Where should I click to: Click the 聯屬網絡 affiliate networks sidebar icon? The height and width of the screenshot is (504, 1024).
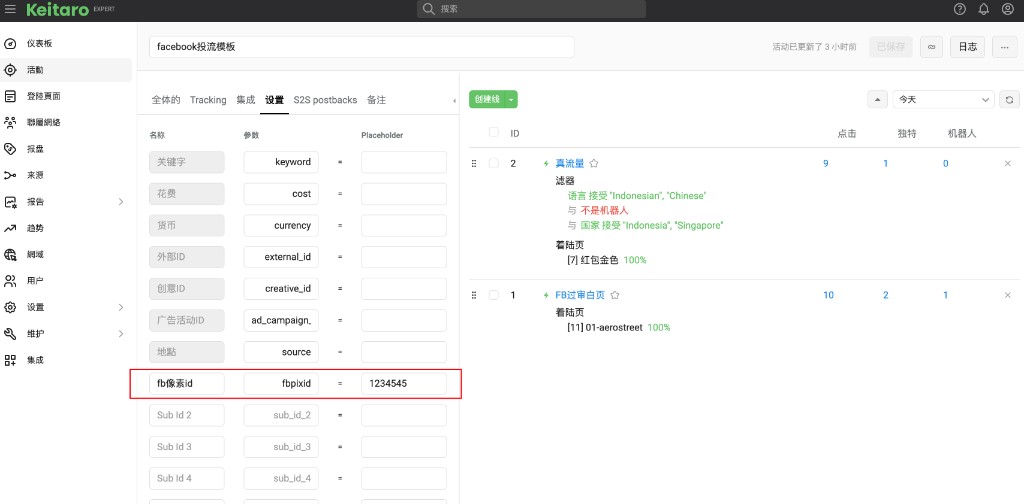(10, 122)
